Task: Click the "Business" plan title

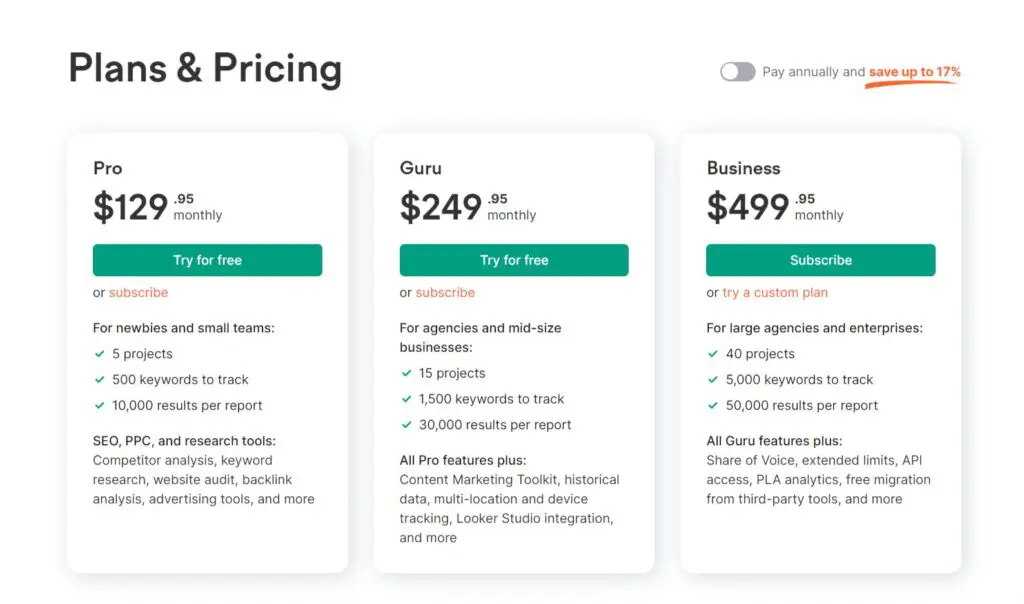Action: pyautogui.click(x=744, y=168)
